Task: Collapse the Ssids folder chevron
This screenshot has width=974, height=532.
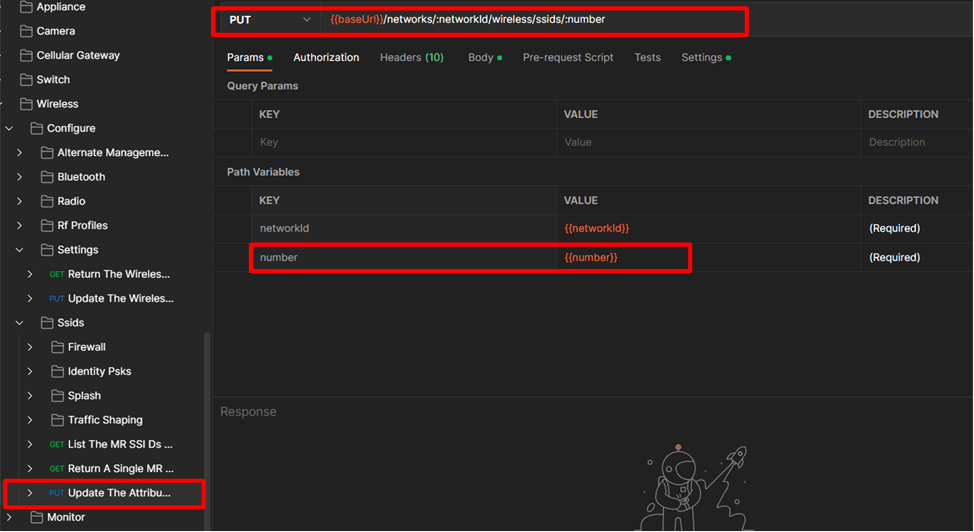Action: point(19,323)
